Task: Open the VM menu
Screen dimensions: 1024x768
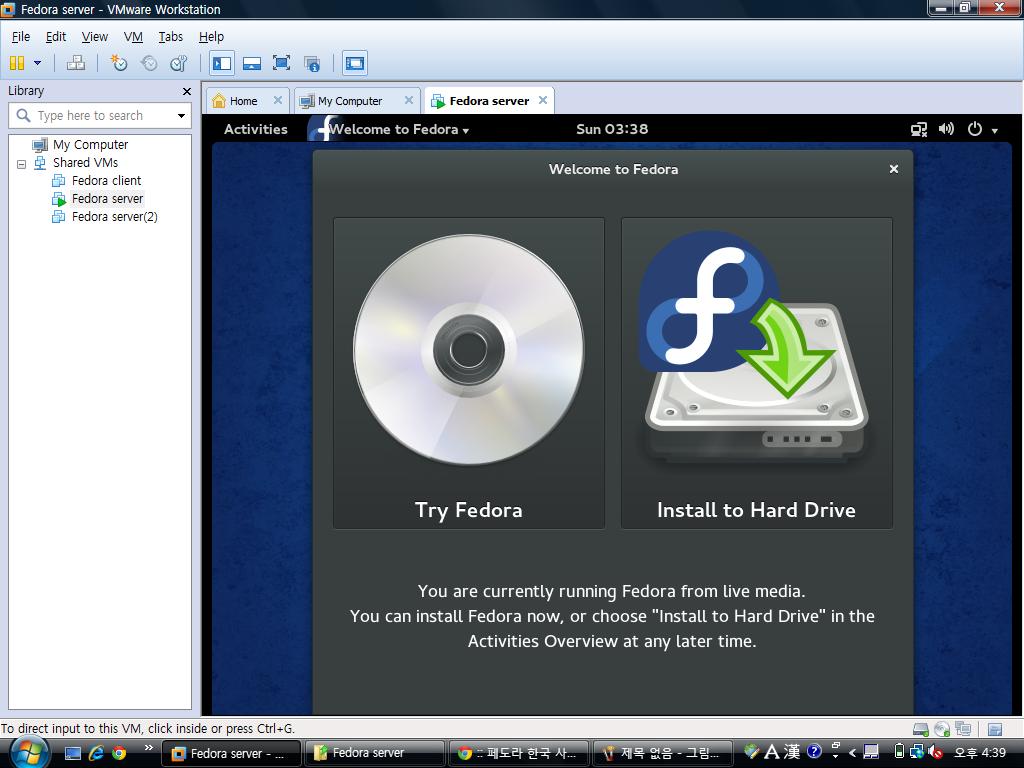Action: point(133,37)
